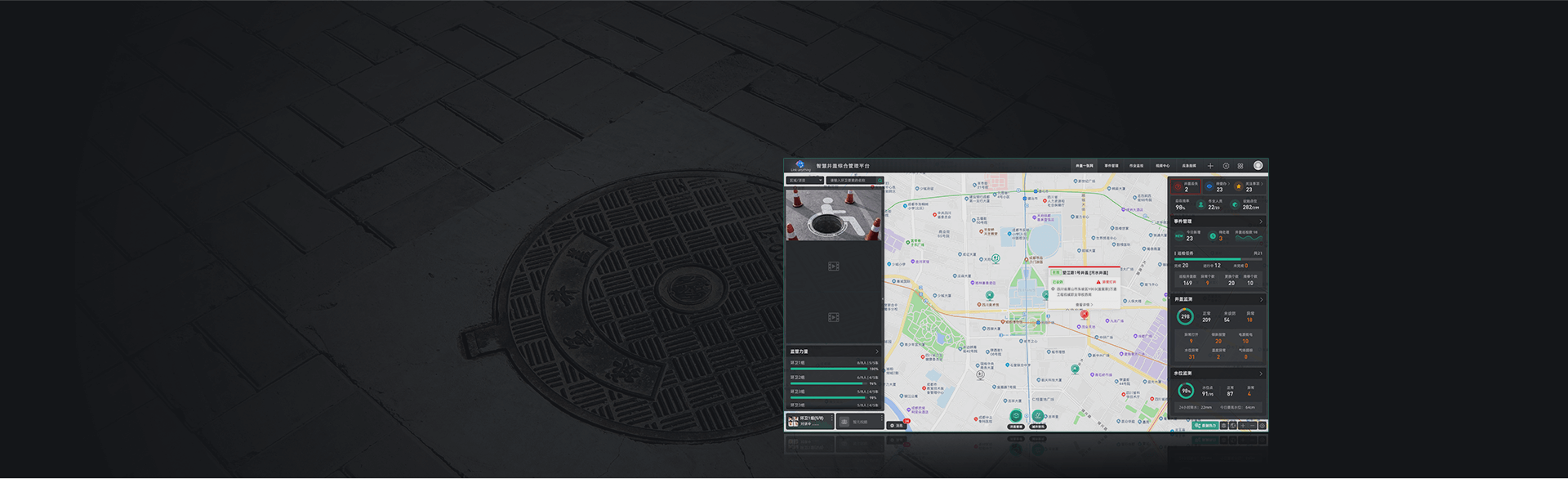1568x479 pixels.
Task: Click right green circular icon at map bottom
Action: pyautogui.click(x=1038, y=415)
